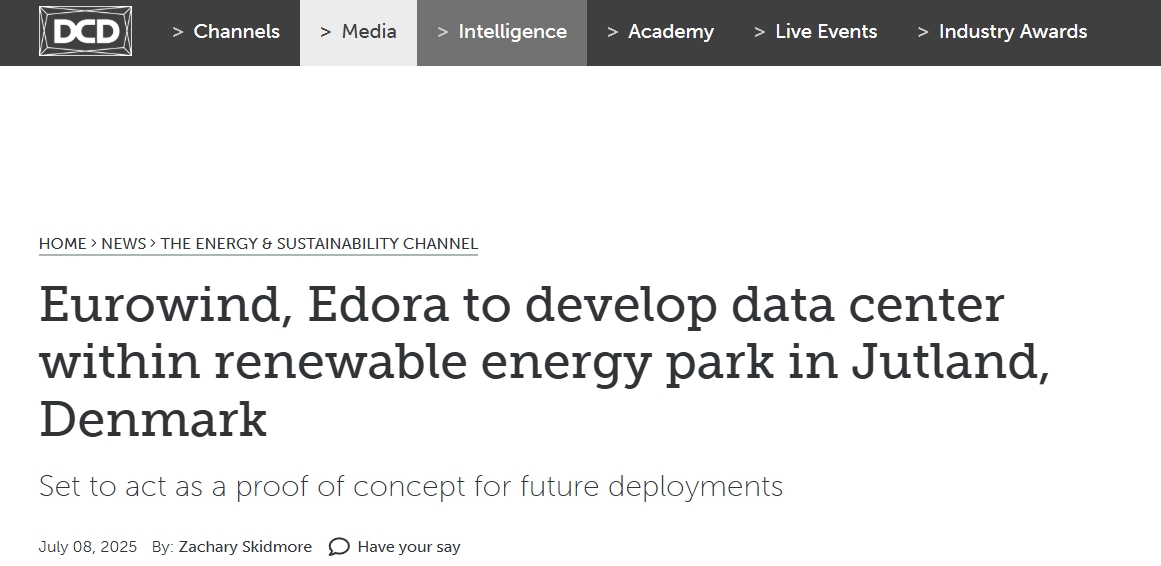Viewport: 1161px width, 566px height.
Task: Select the Intelligence navigation item
Action: point(502,32)
